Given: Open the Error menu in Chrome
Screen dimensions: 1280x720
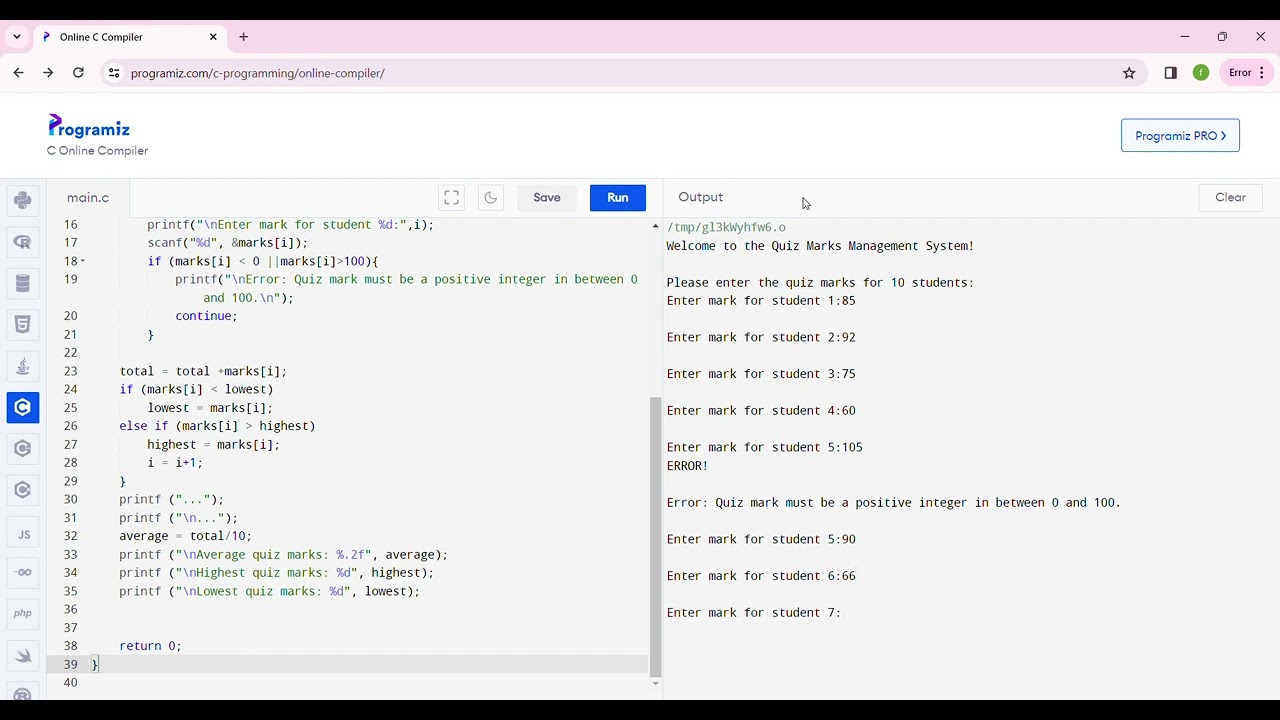Looking at the screenshot, I should (x=1246, y=73).
